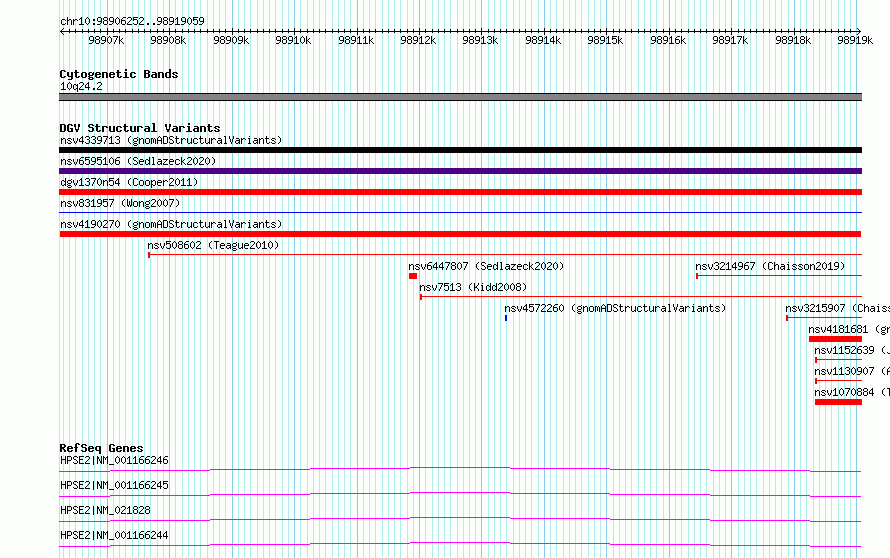Viewport: 890px width, 558px height.
Task: Open variant label nsv3214967 (Chaisson2019)
Action: click(770, 266)
